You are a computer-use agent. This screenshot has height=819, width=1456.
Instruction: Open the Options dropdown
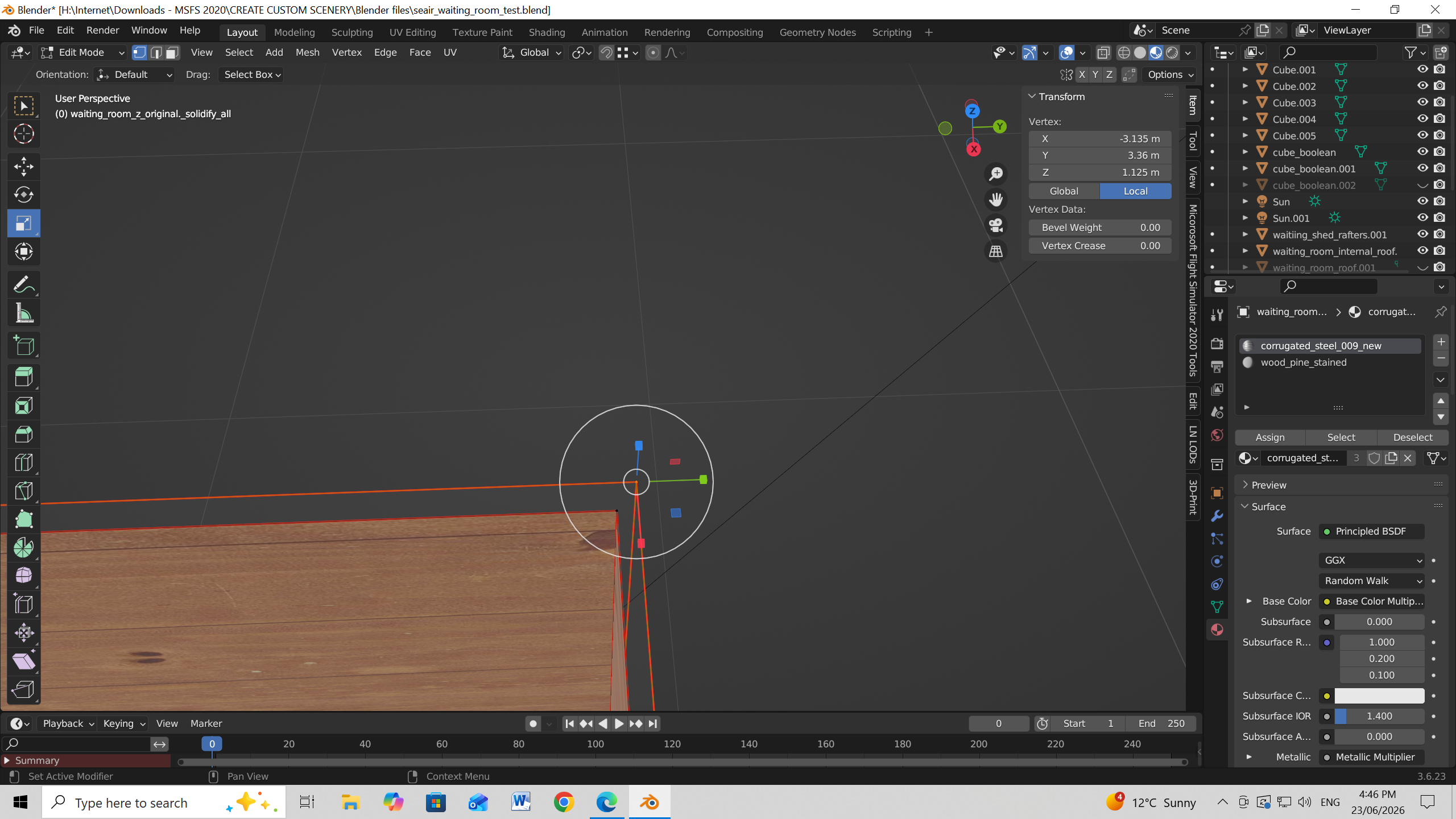point(1170,75)
